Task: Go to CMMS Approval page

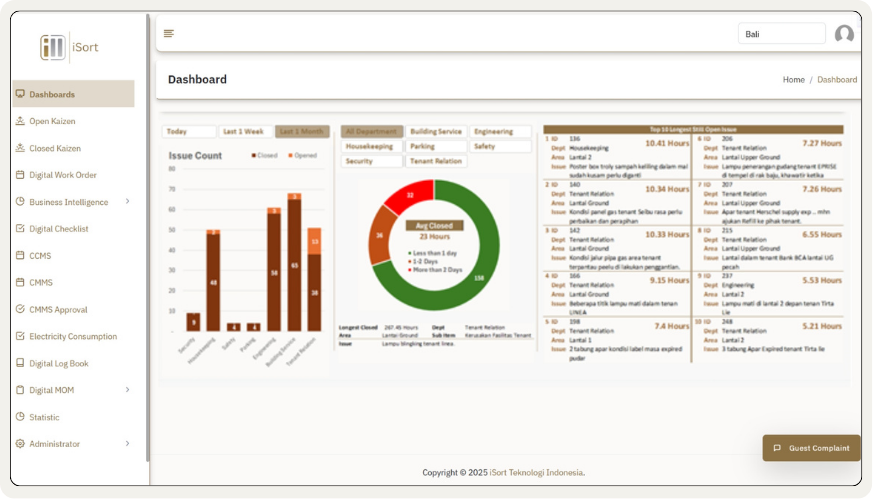Action: (x=58, y=310)
